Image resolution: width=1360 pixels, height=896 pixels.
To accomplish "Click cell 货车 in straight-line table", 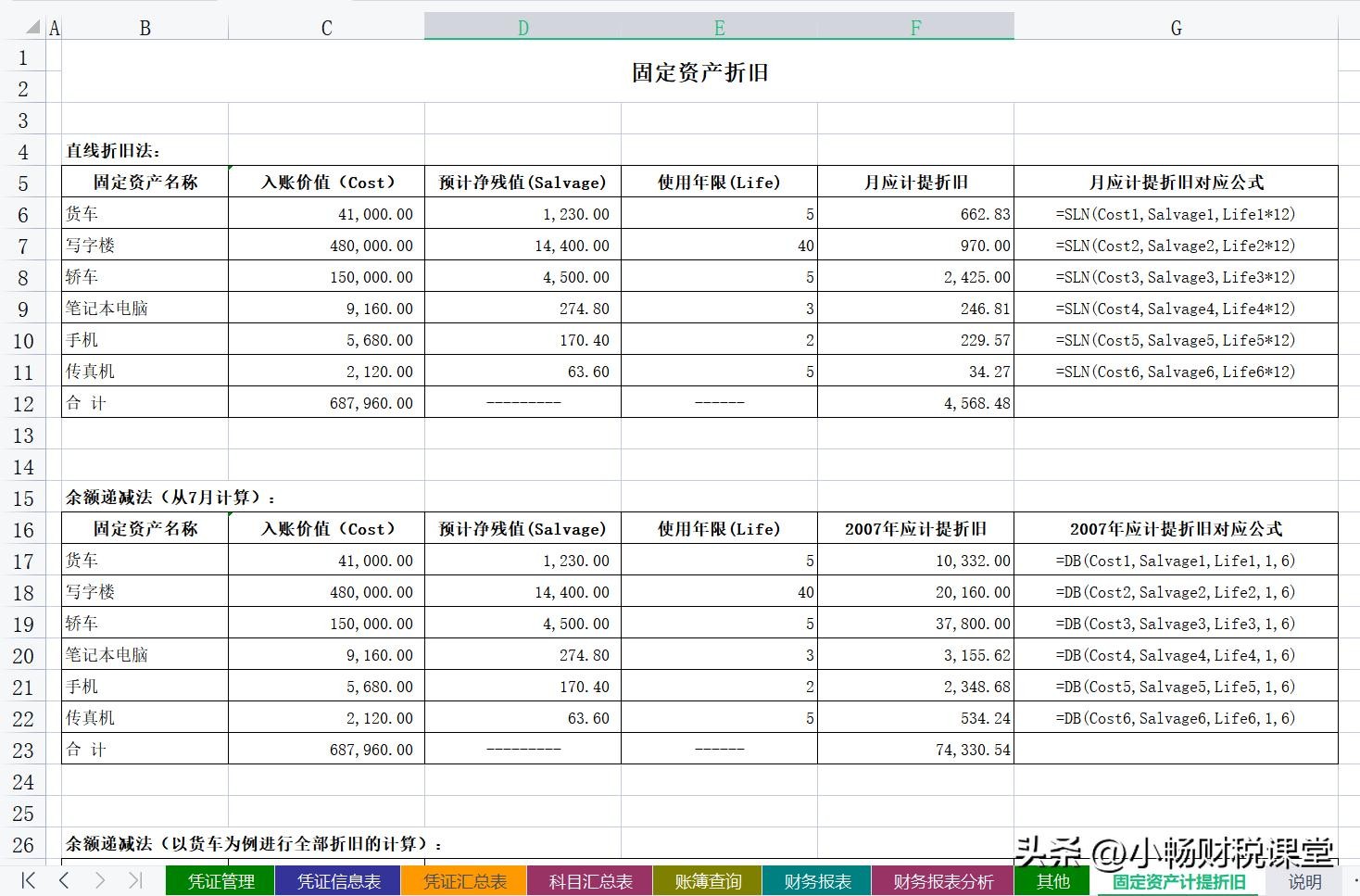I will 145,214.
